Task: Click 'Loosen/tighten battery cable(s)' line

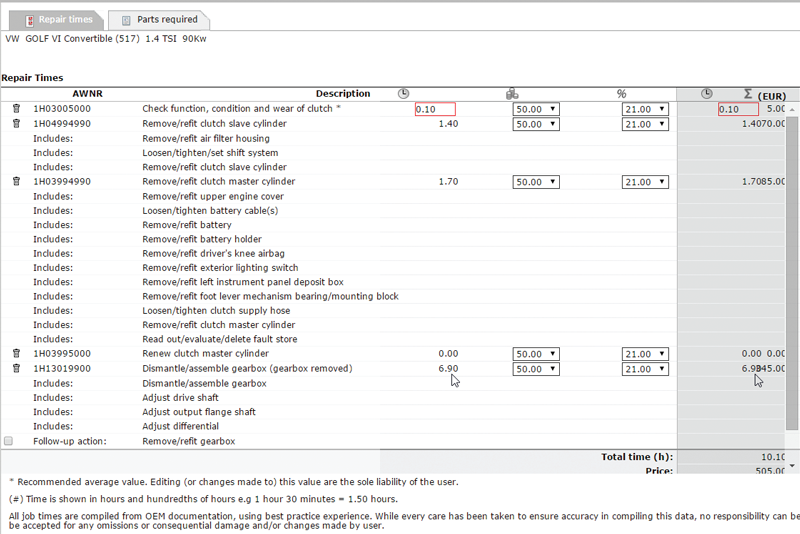Action: pyautogui.click(x=210, y=211)
